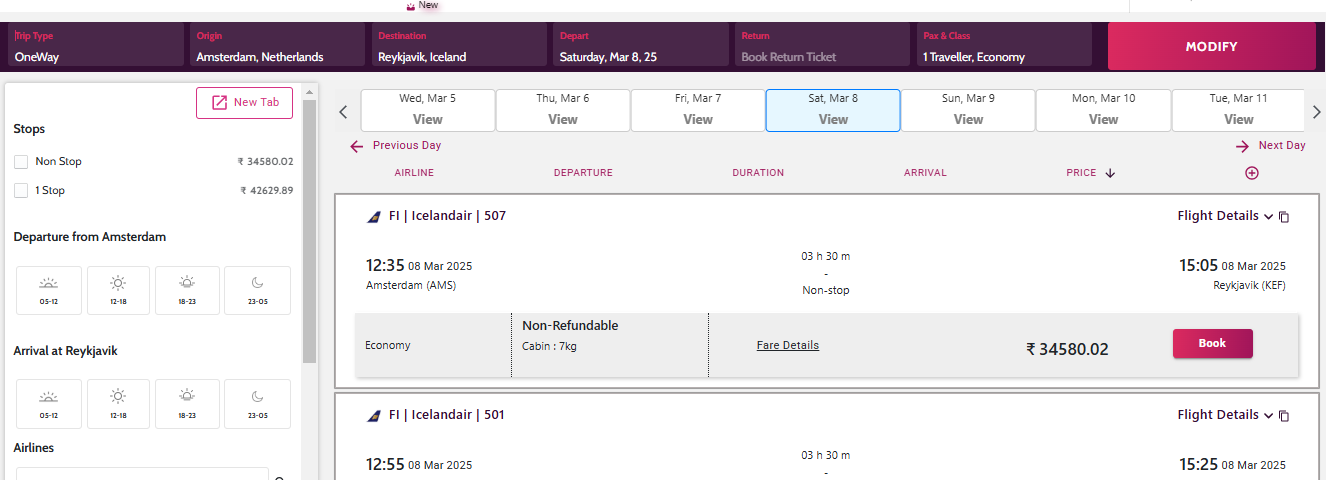1326x480 pixels.
Task: Click left arrow to scroll date carousel
Action: pos(343,111)
